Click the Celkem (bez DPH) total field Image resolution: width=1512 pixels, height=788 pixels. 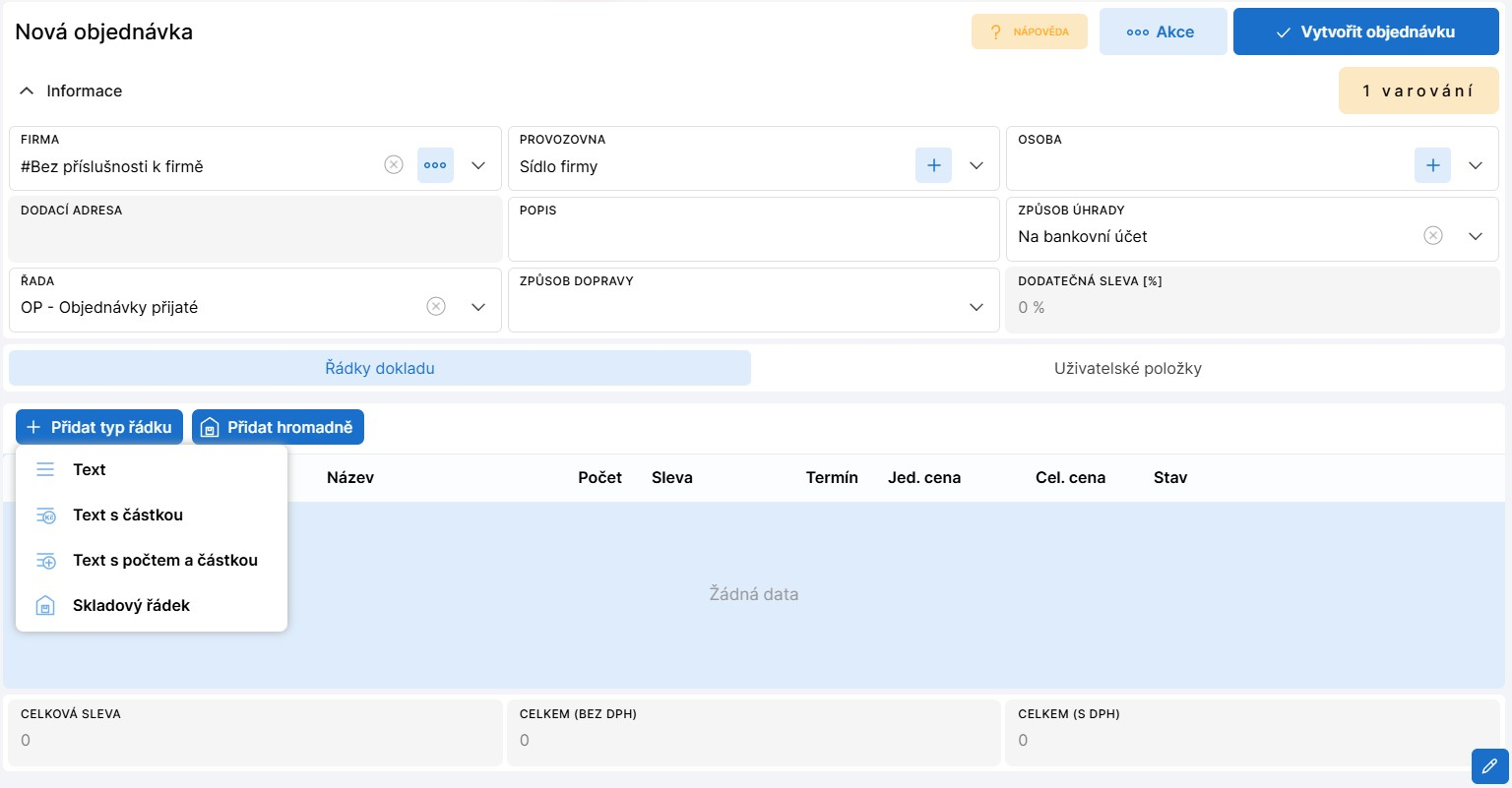coord(754,732)
